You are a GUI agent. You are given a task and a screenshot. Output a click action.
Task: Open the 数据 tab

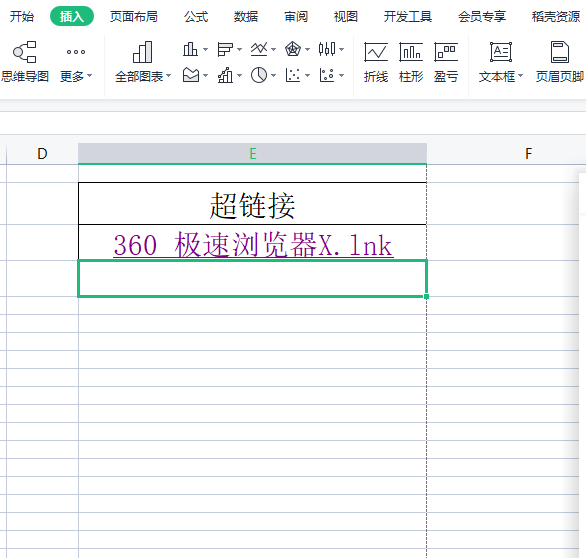click(246, 16)
